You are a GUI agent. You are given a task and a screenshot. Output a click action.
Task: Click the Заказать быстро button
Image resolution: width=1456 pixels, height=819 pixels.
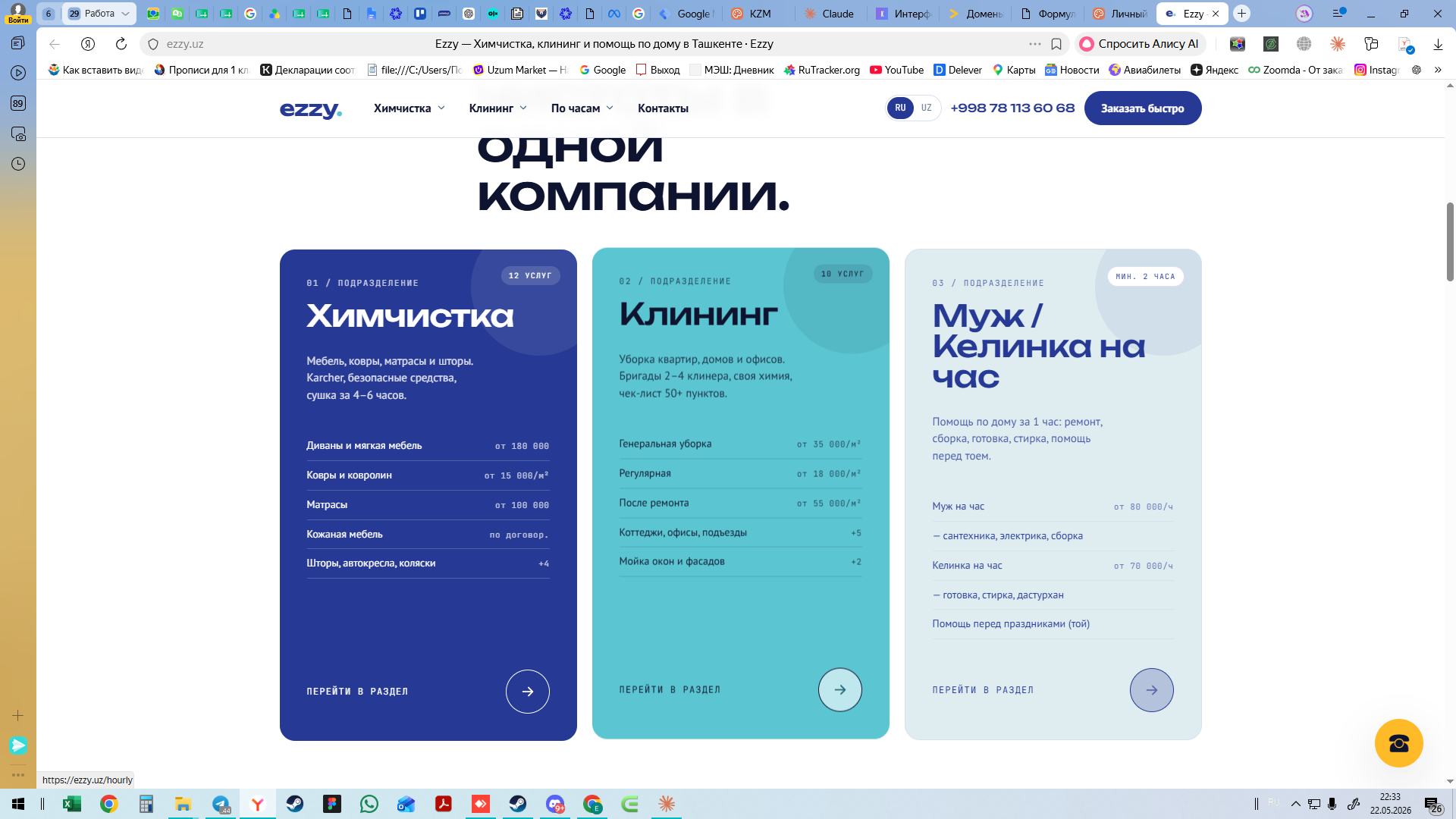click(1143, 108)
